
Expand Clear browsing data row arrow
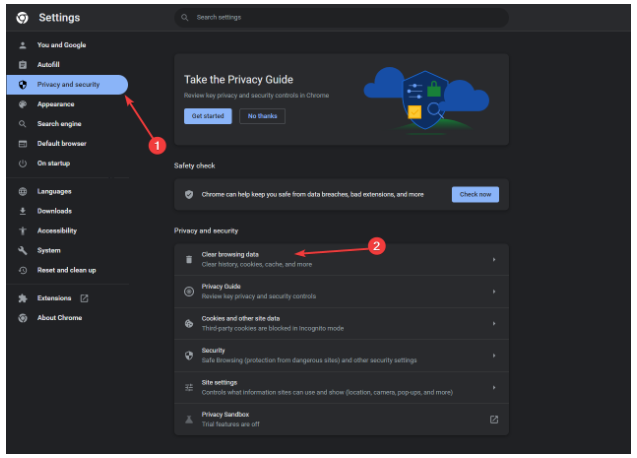click(494, 260)
